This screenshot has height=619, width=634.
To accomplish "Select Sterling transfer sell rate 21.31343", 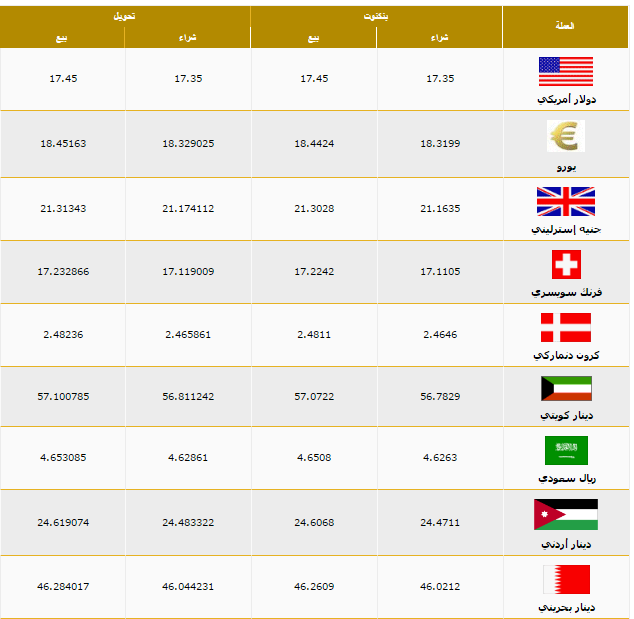I will tap(63, 209).
